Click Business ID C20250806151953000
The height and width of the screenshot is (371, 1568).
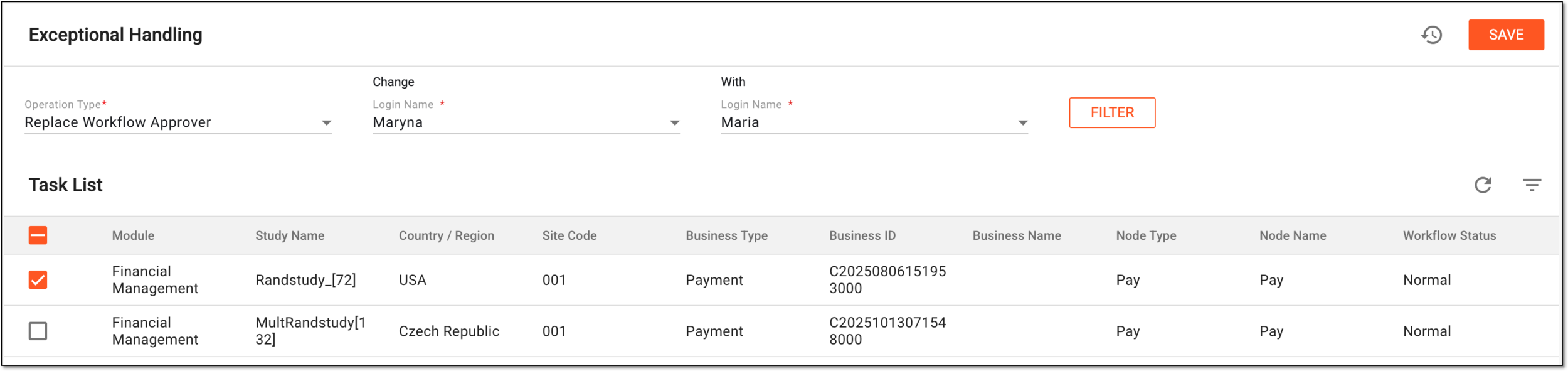tap(887, 280)
